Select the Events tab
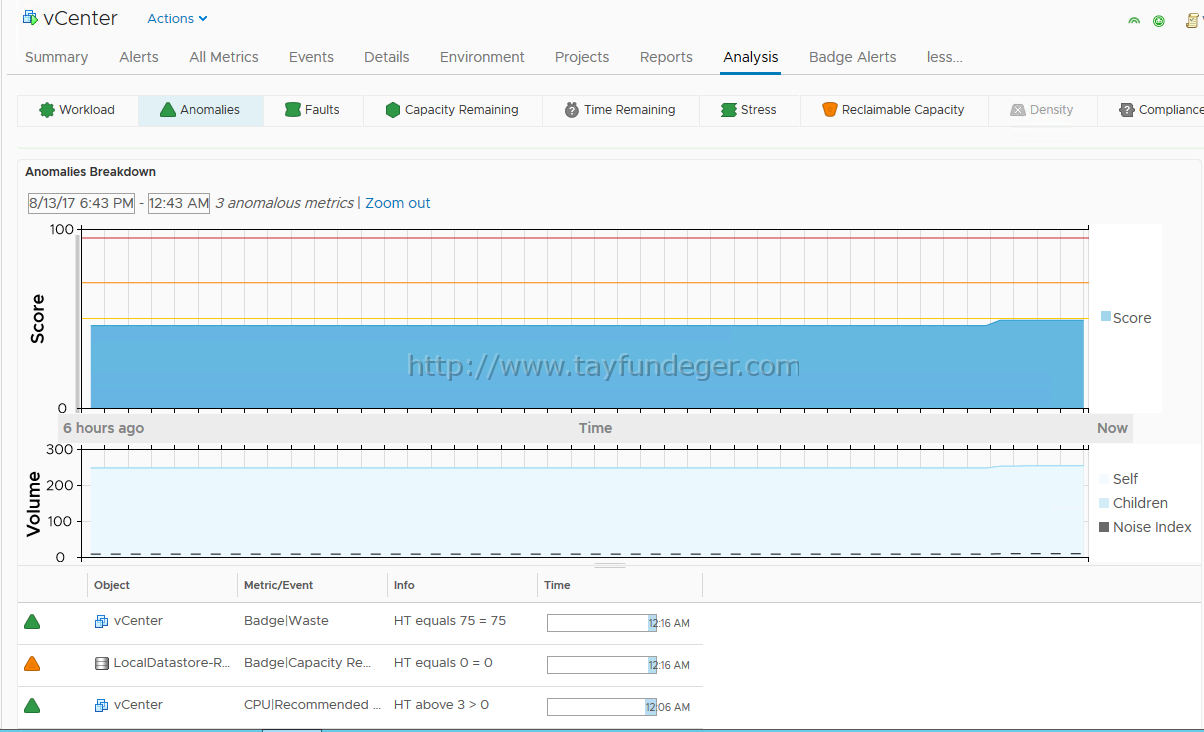Screen dimensions: 1204x732 (311, 57)
